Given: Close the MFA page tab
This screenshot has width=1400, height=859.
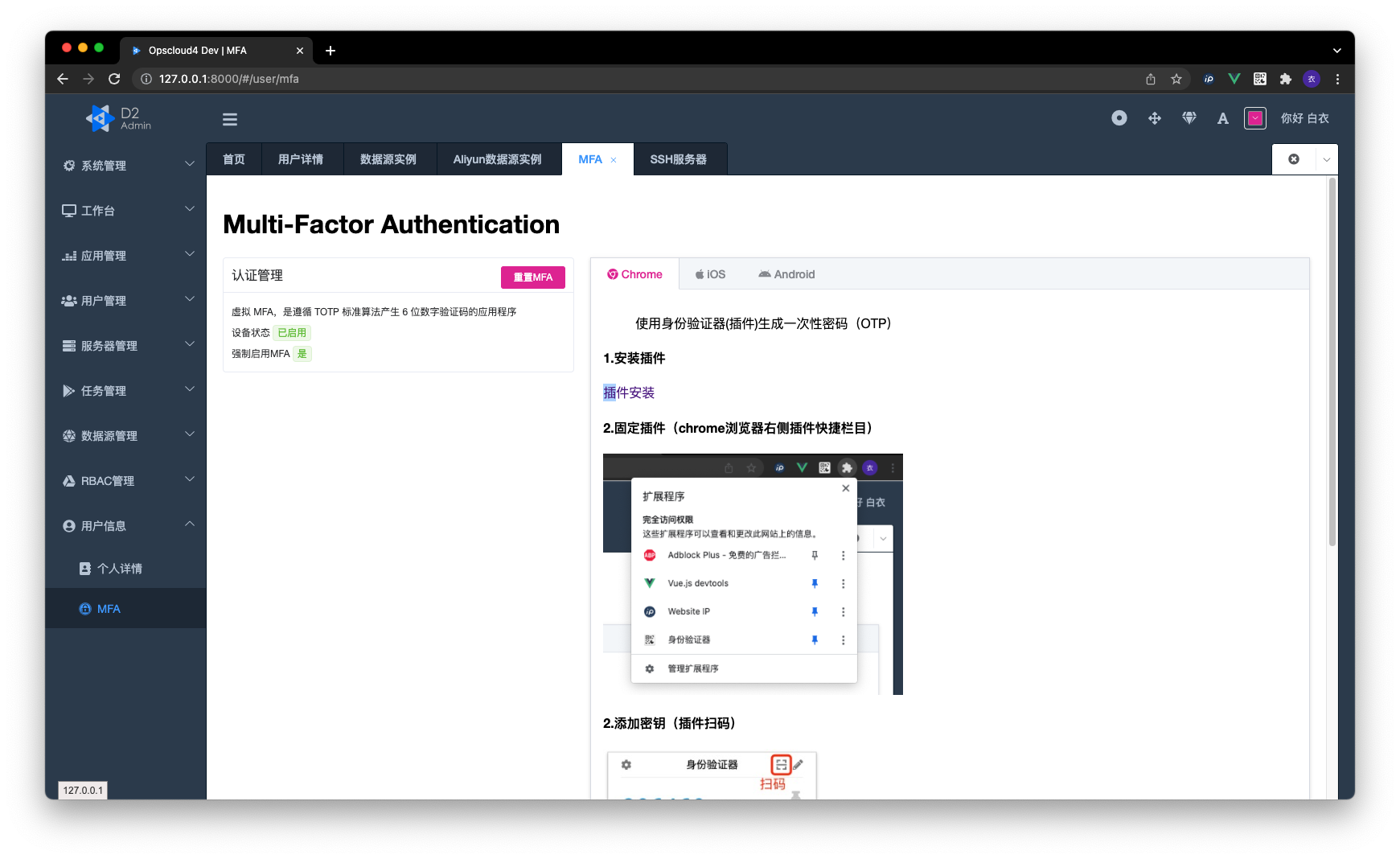Looking at the screenshot, I should point(614,160).
